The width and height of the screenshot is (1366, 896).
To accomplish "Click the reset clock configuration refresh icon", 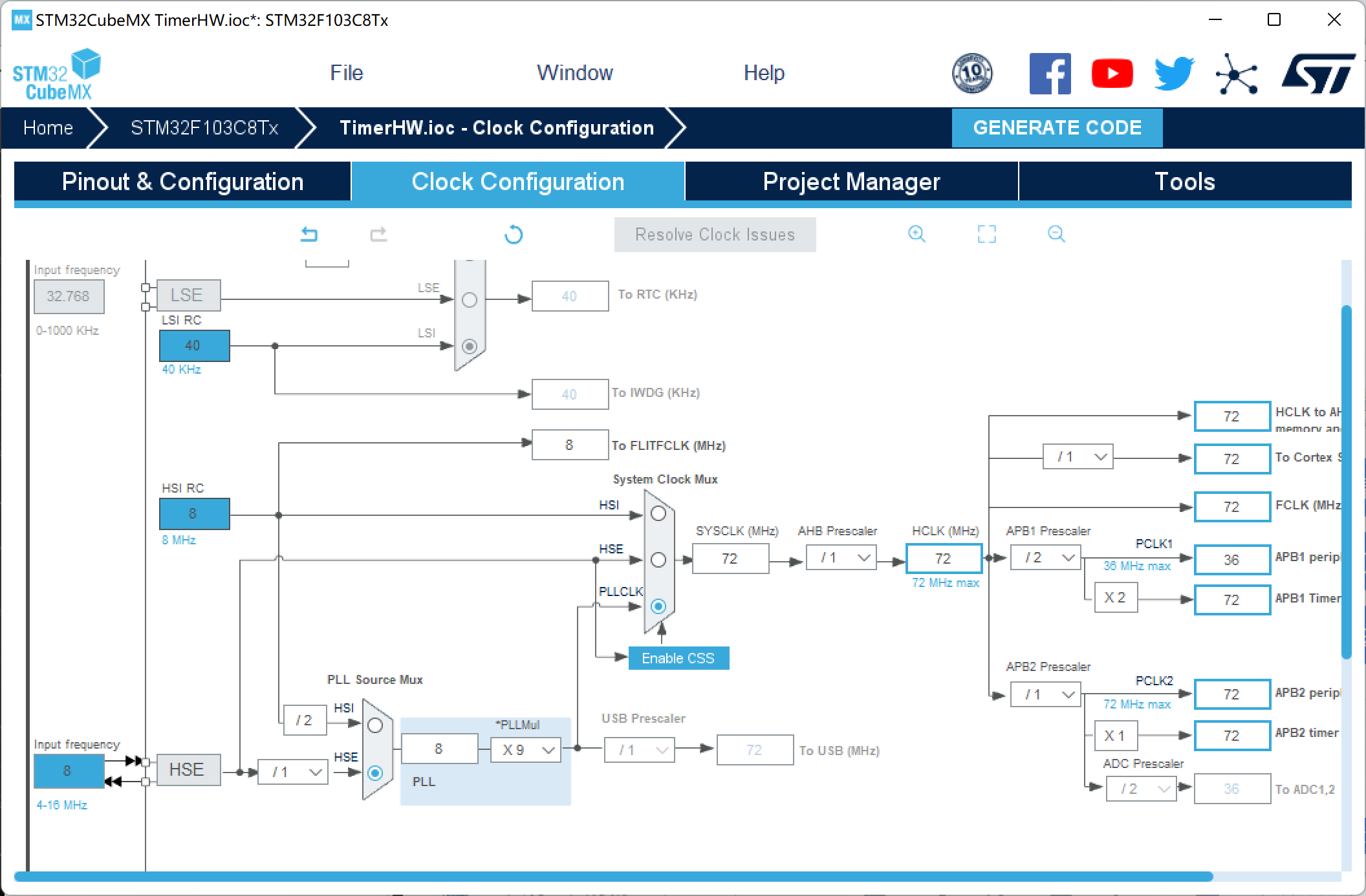I will [x=514, y=234].
